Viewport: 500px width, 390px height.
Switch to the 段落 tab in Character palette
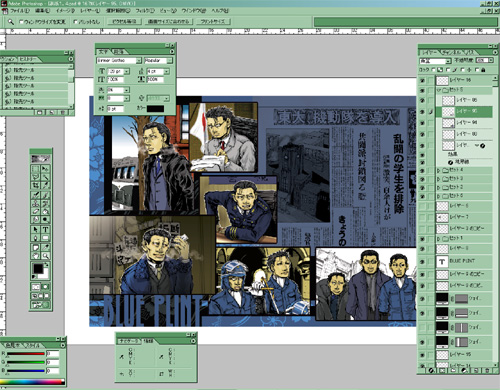point(119,52)
